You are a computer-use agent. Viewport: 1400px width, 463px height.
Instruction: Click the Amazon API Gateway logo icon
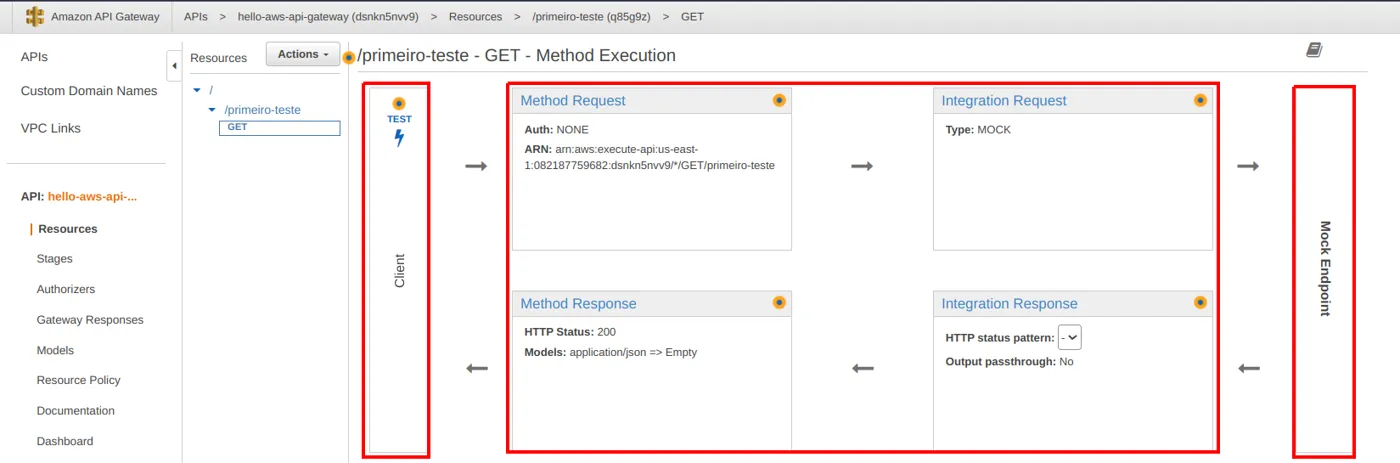35,17
